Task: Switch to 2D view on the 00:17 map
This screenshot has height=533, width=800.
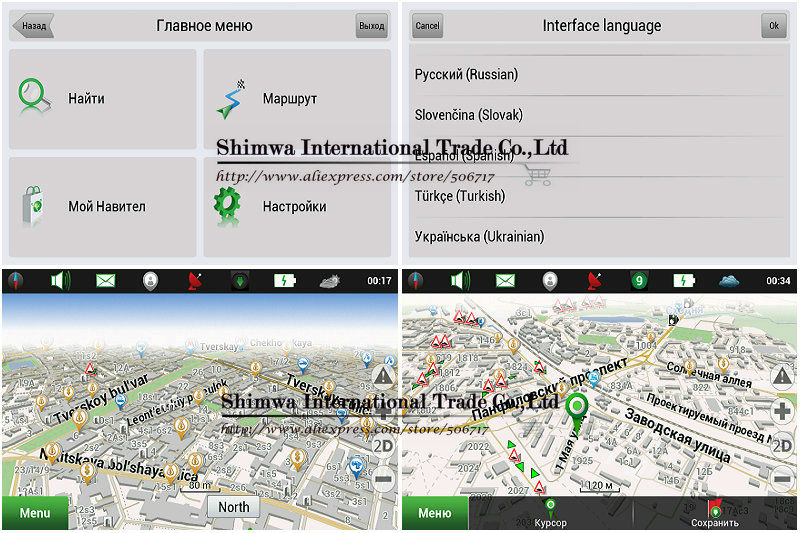Action: click(383, 446)
